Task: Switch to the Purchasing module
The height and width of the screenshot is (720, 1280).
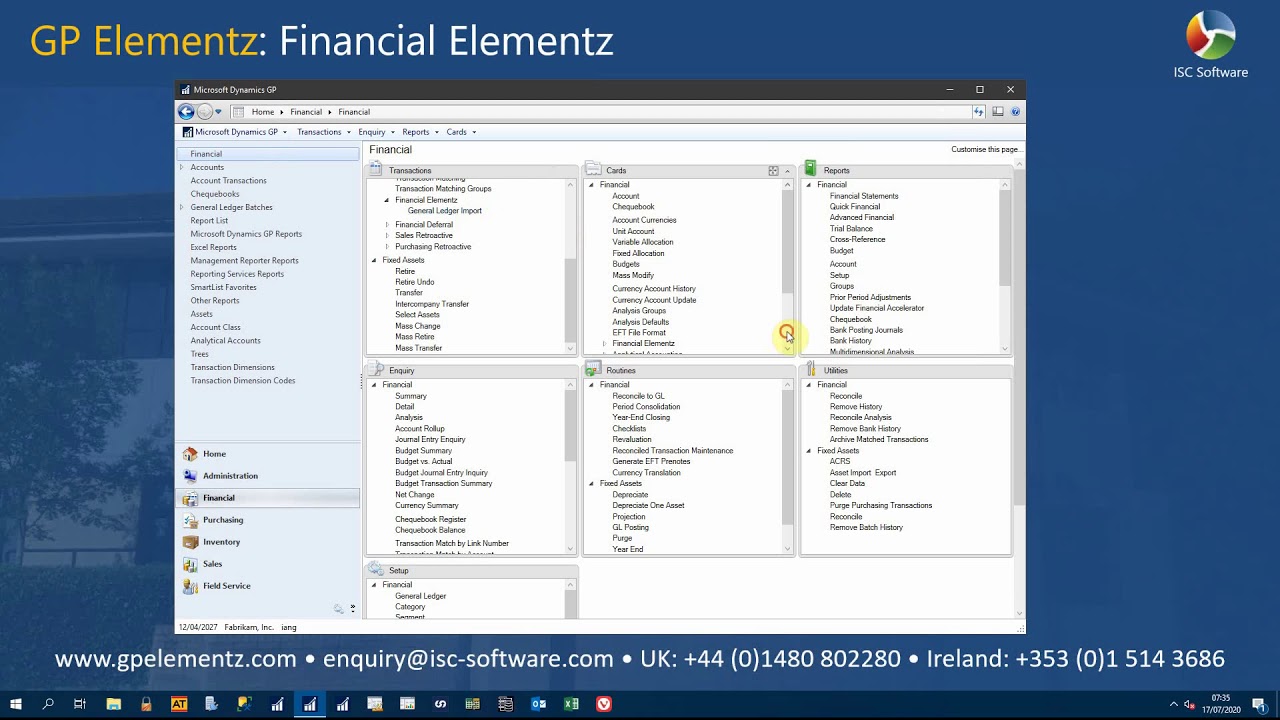Action: (268, 520)
